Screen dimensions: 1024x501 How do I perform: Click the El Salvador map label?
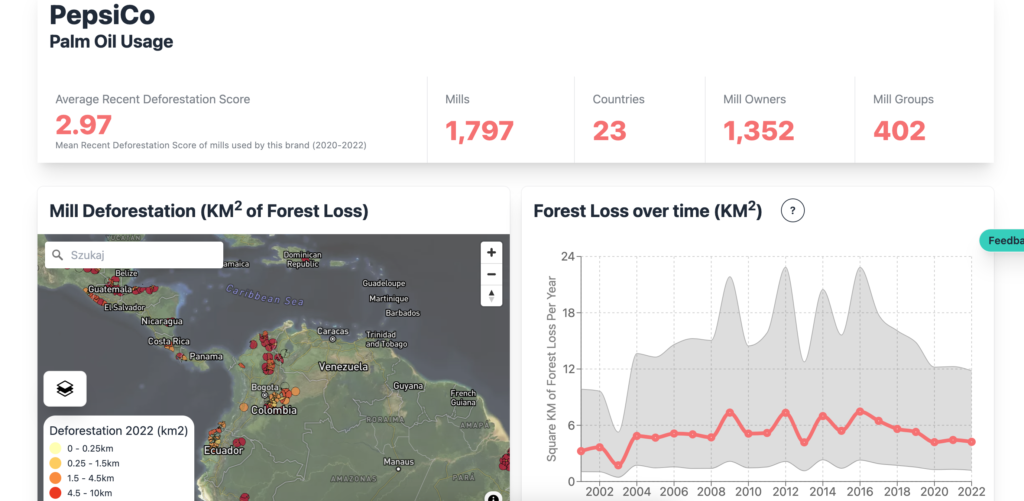coord(125,308)
